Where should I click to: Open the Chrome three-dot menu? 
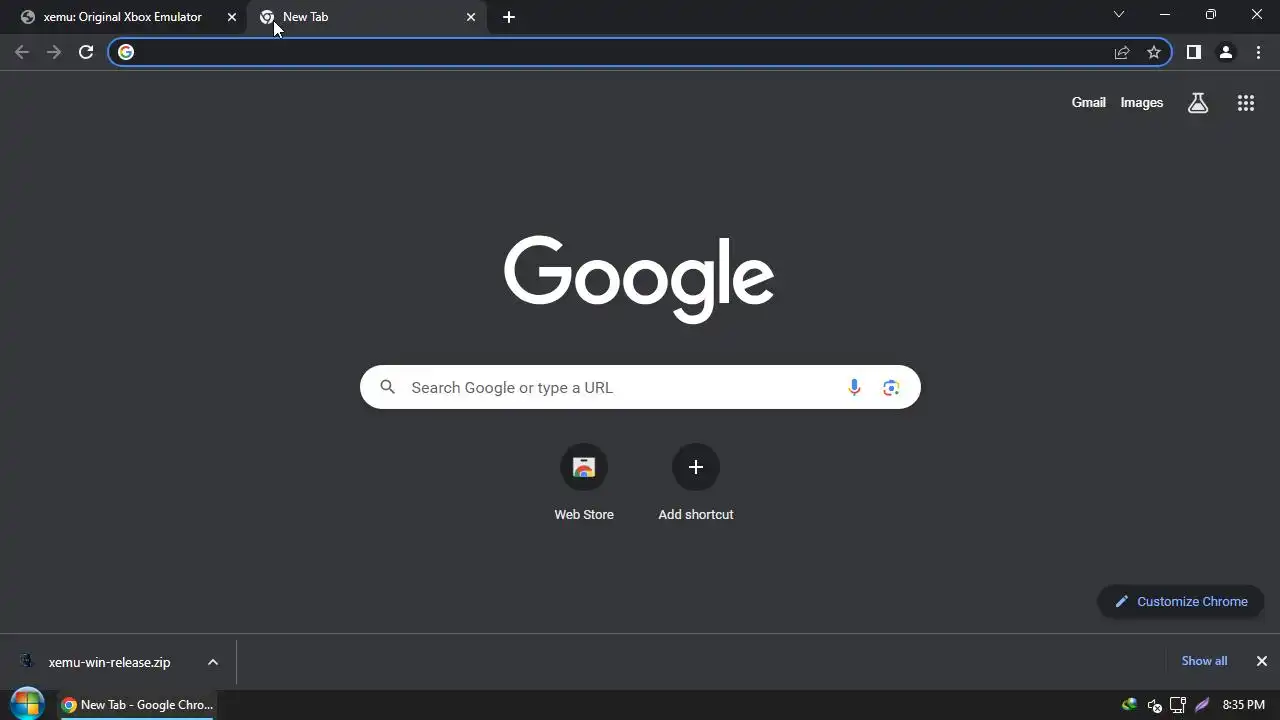1258,52
